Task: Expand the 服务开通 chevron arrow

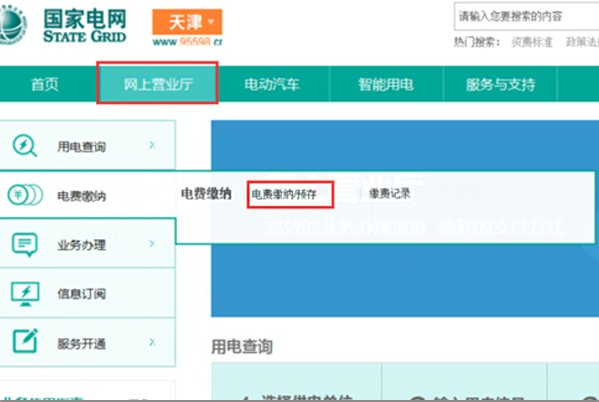Action: point(152,342)
